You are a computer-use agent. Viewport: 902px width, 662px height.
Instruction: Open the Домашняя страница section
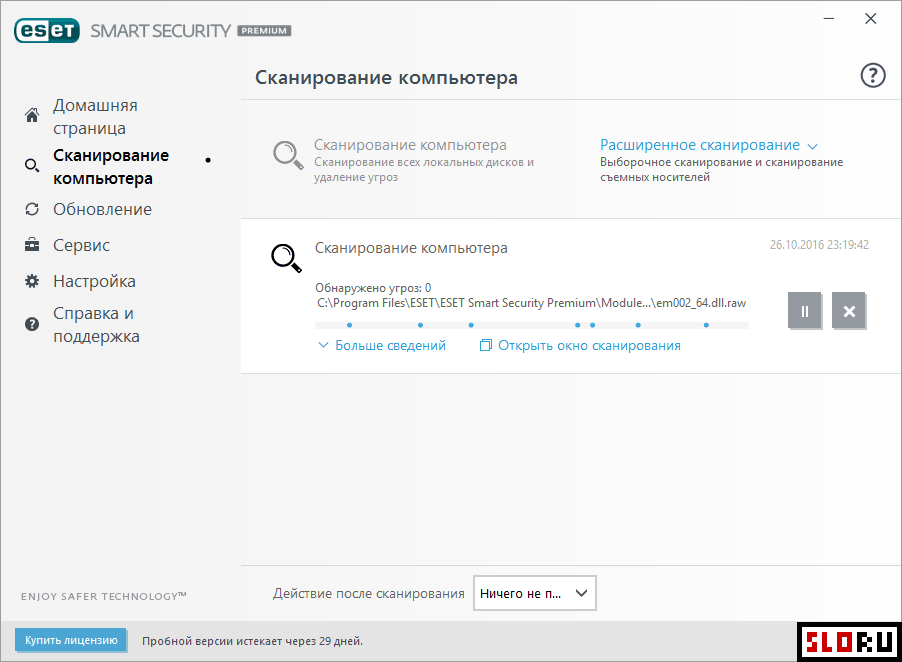pyautogui.click(x=95, y=117)
